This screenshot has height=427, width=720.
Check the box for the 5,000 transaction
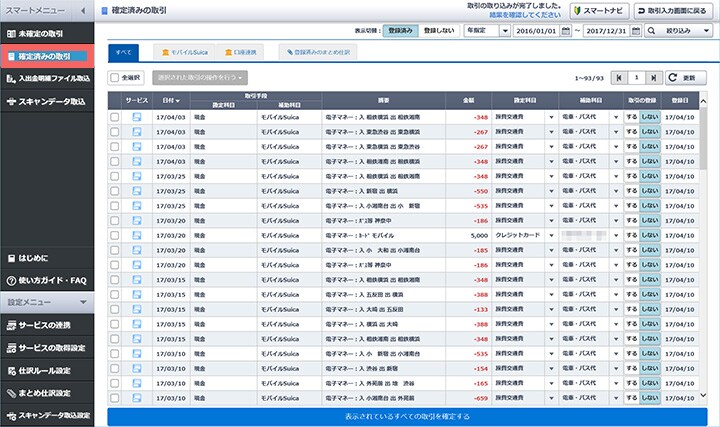pyautogui.click(x=114, y=235)
